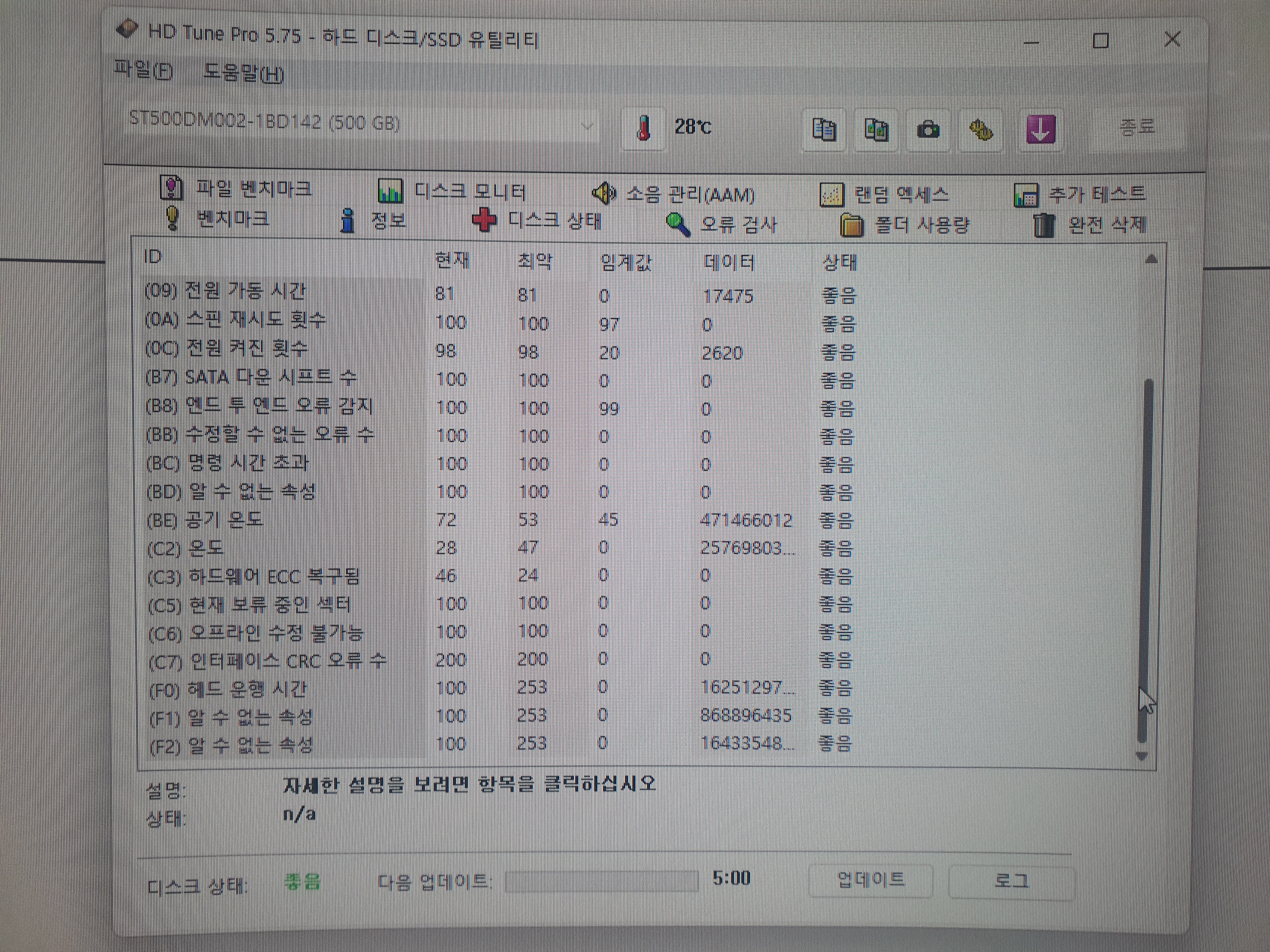Click data value 2620 for power cycle count
The width and height of the screenshot is (1270, 952).
tap(722, 352)
